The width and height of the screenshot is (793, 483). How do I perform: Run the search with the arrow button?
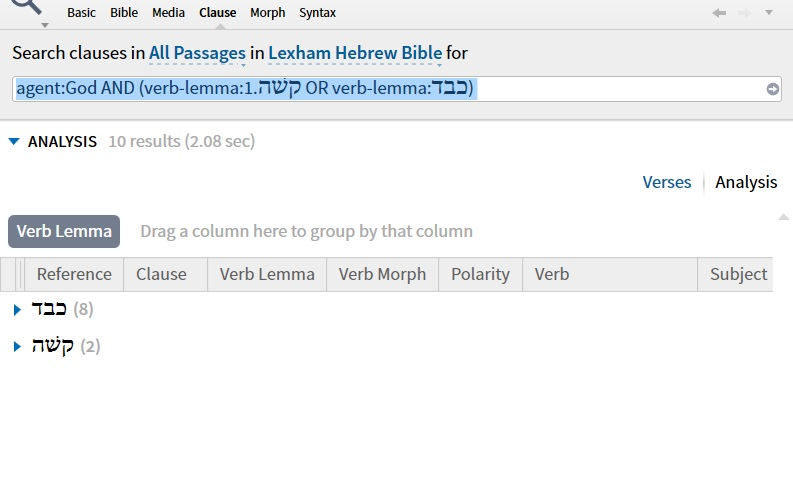(x=773, y=89)
